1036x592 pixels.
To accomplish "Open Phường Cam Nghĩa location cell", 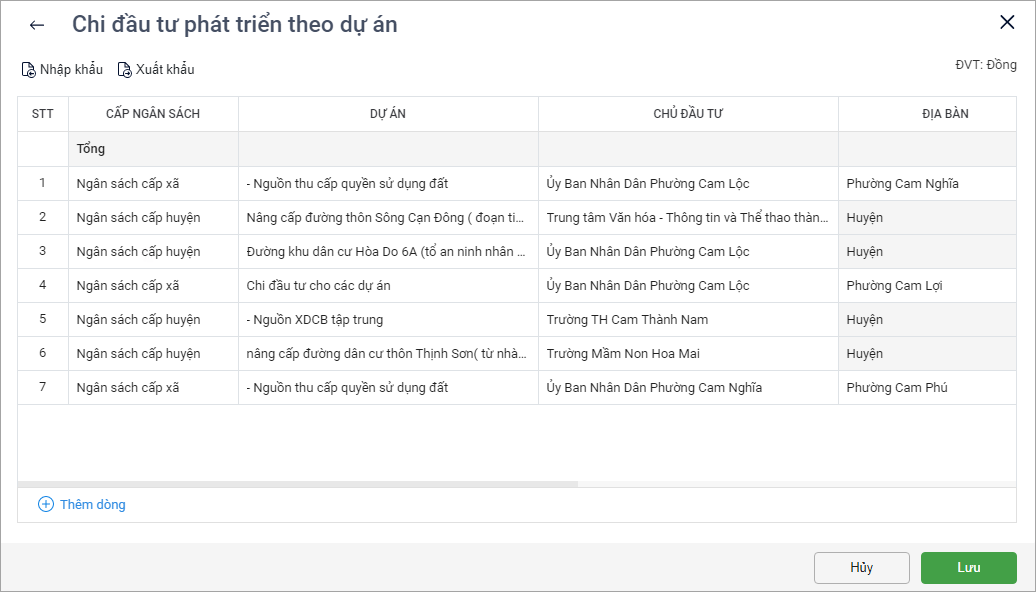I will [x=902, y=184].
